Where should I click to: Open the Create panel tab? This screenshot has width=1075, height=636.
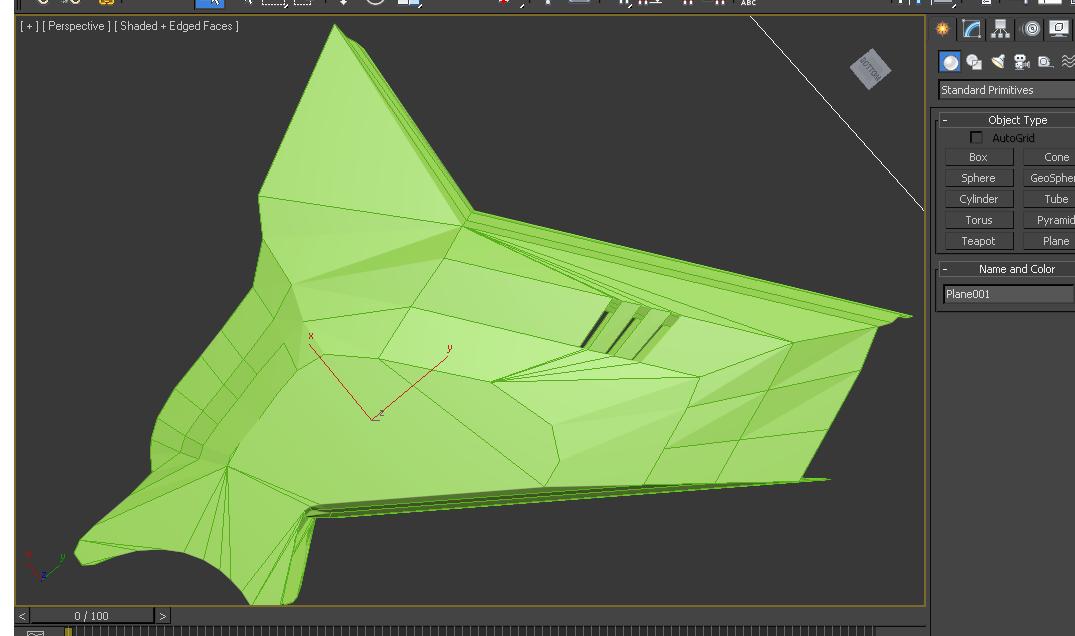coord(942,30)
